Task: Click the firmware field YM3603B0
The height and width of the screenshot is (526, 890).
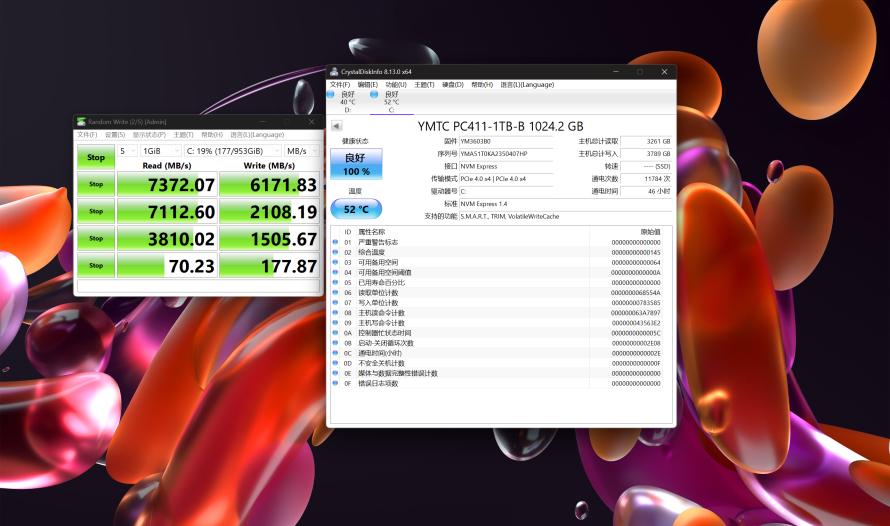Action: click(x=506, y=141)
